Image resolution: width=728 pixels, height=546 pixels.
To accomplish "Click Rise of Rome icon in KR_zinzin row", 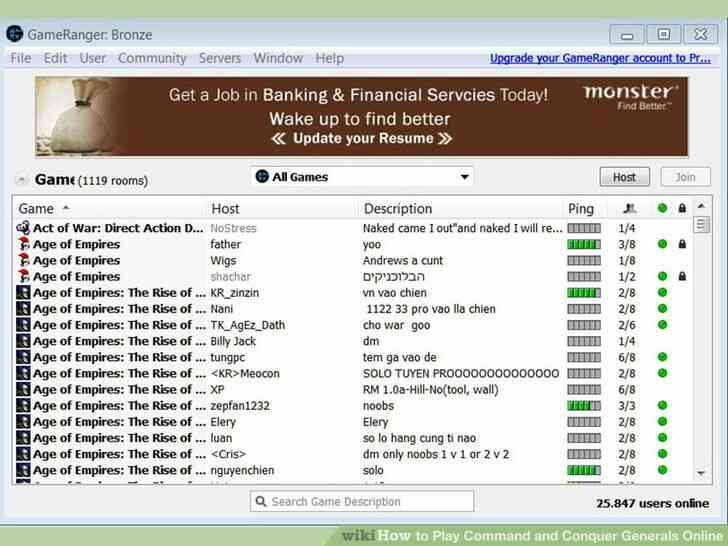I will (x=23, y=293).
